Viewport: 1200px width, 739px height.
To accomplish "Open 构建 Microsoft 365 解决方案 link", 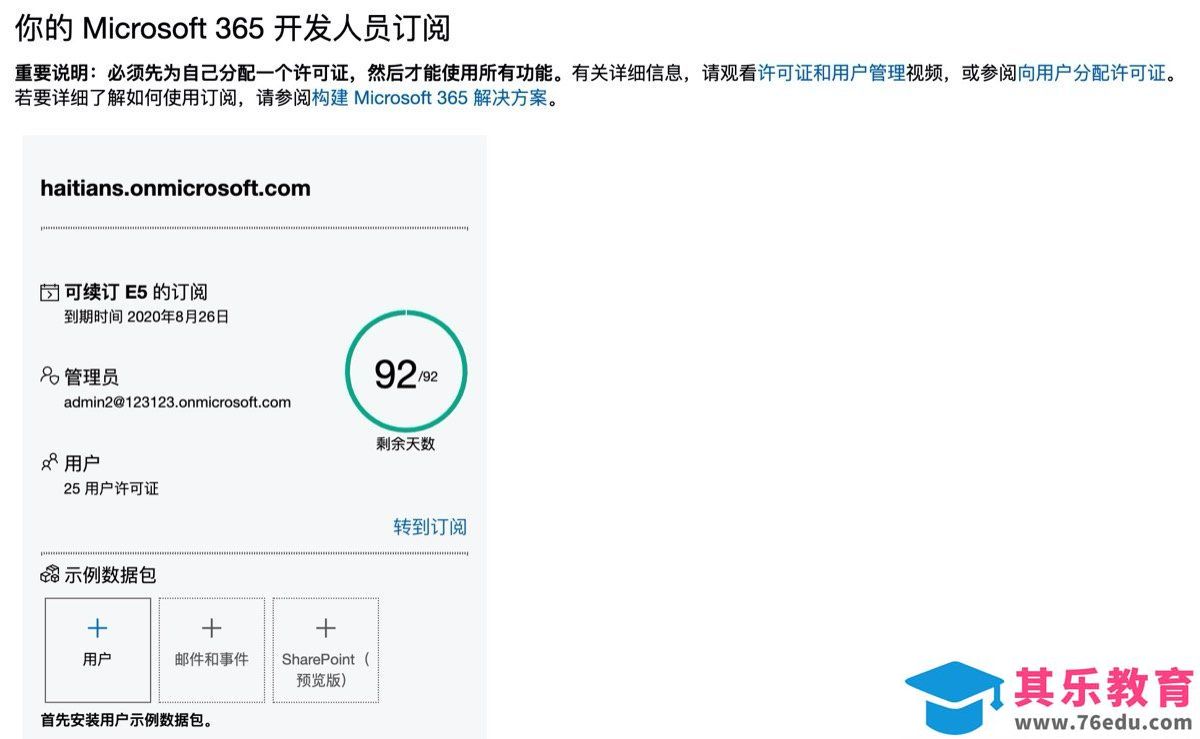I will click(430, 98).
